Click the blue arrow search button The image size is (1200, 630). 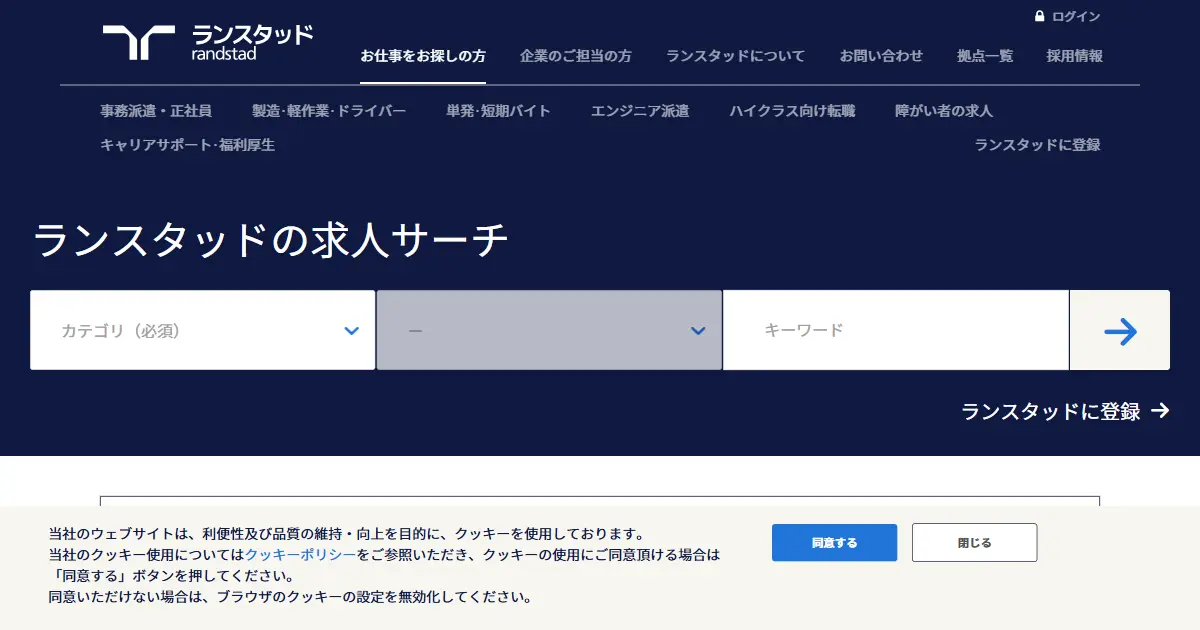coord(1120,331)
